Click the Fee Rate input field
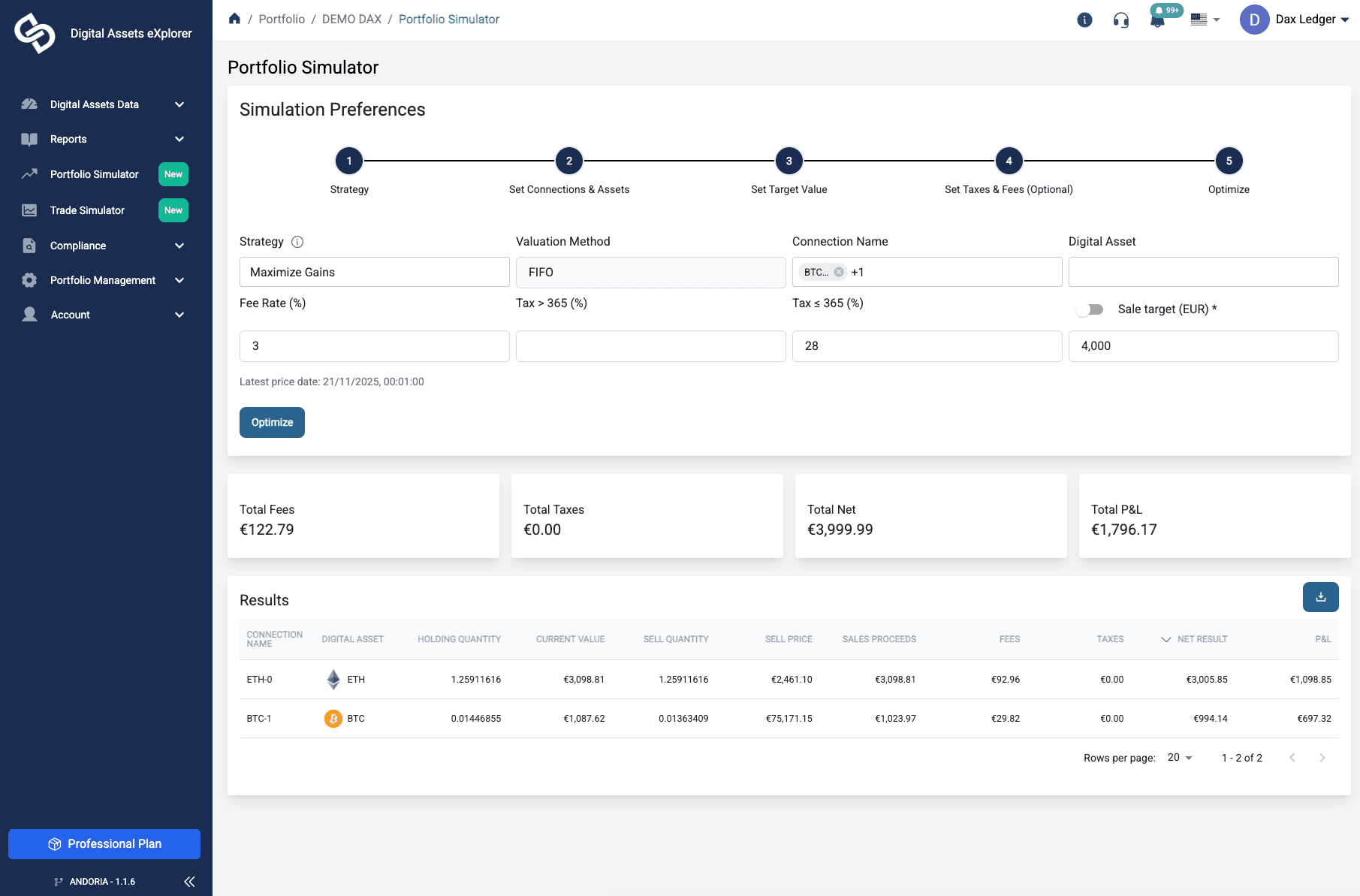This screenshot has height=896, width=1360. (x=373, y=346)
